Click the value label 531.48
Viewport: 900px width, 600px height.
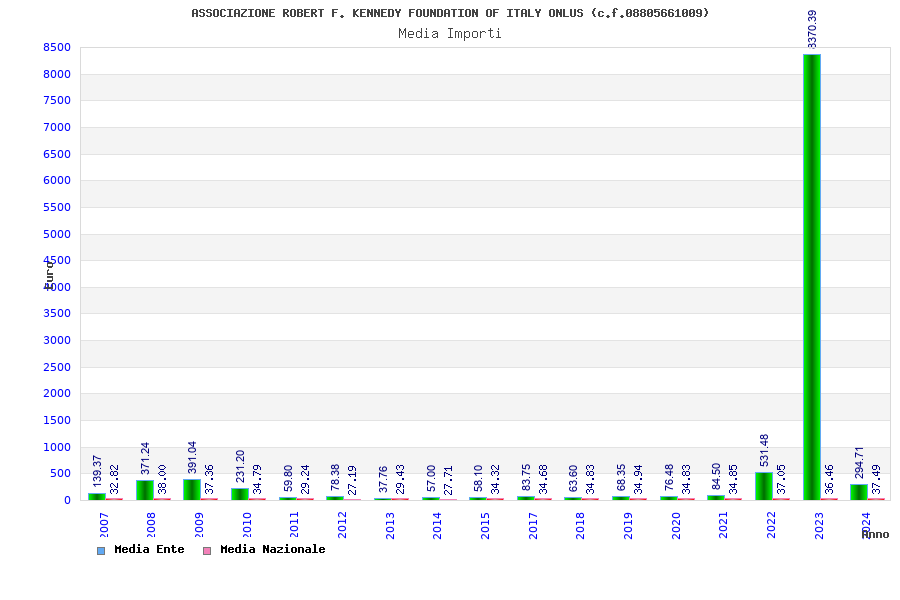(764, 450)
